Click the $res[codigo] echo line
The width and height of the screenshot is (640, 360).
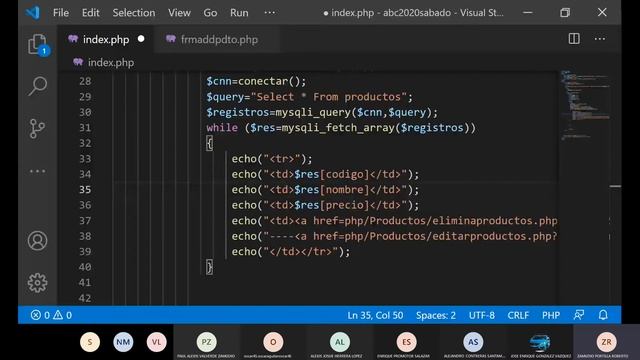pyautogui.click(x=325, y=174)
